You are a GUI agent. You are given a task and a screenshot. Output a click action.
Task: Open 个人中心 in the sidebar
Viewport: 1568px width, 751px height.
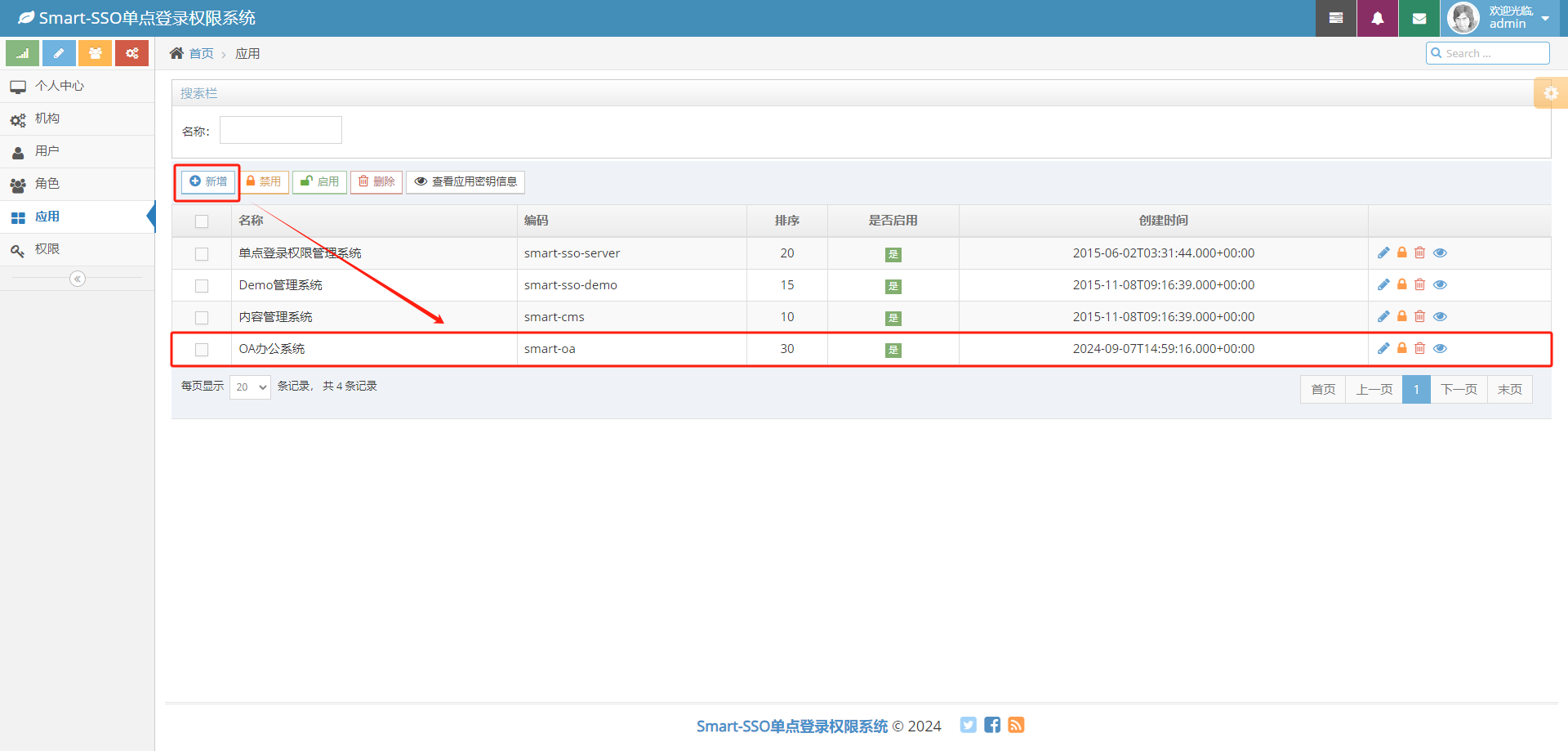78,86
